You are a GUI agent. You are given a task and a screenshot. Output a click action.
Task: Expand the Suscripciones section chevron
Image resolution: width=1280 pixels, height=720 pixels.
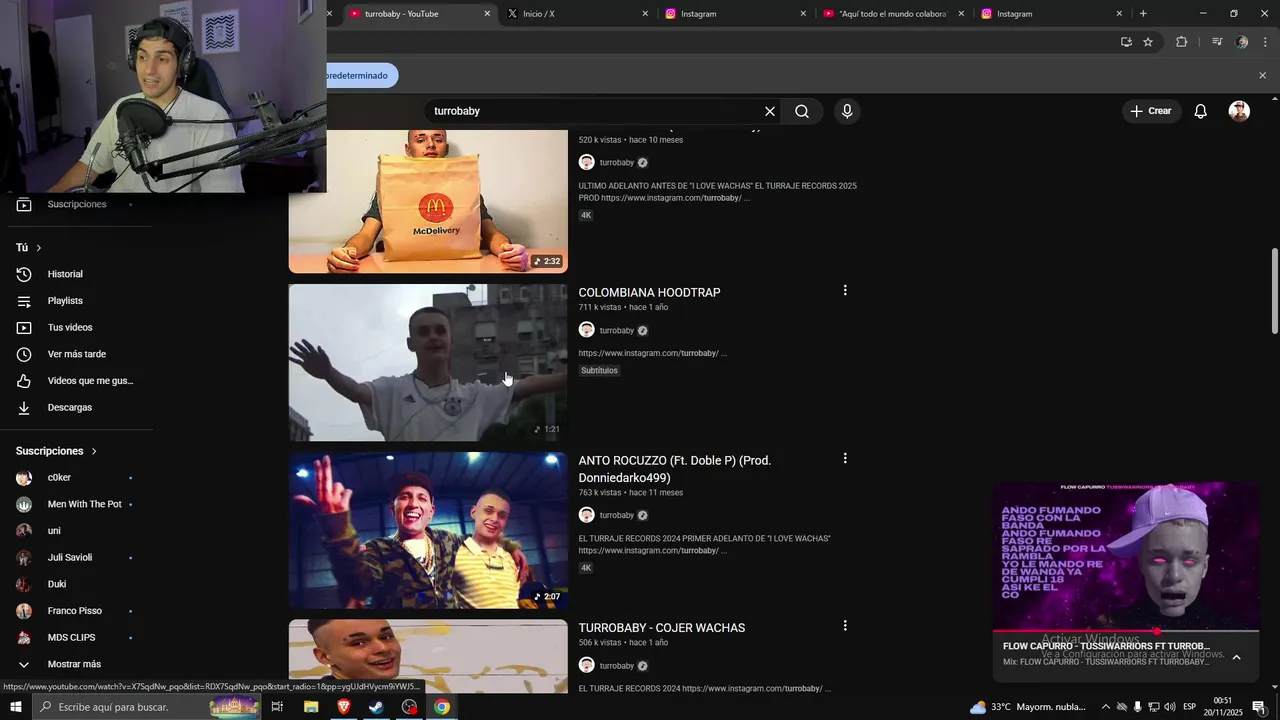pos(94,451)
